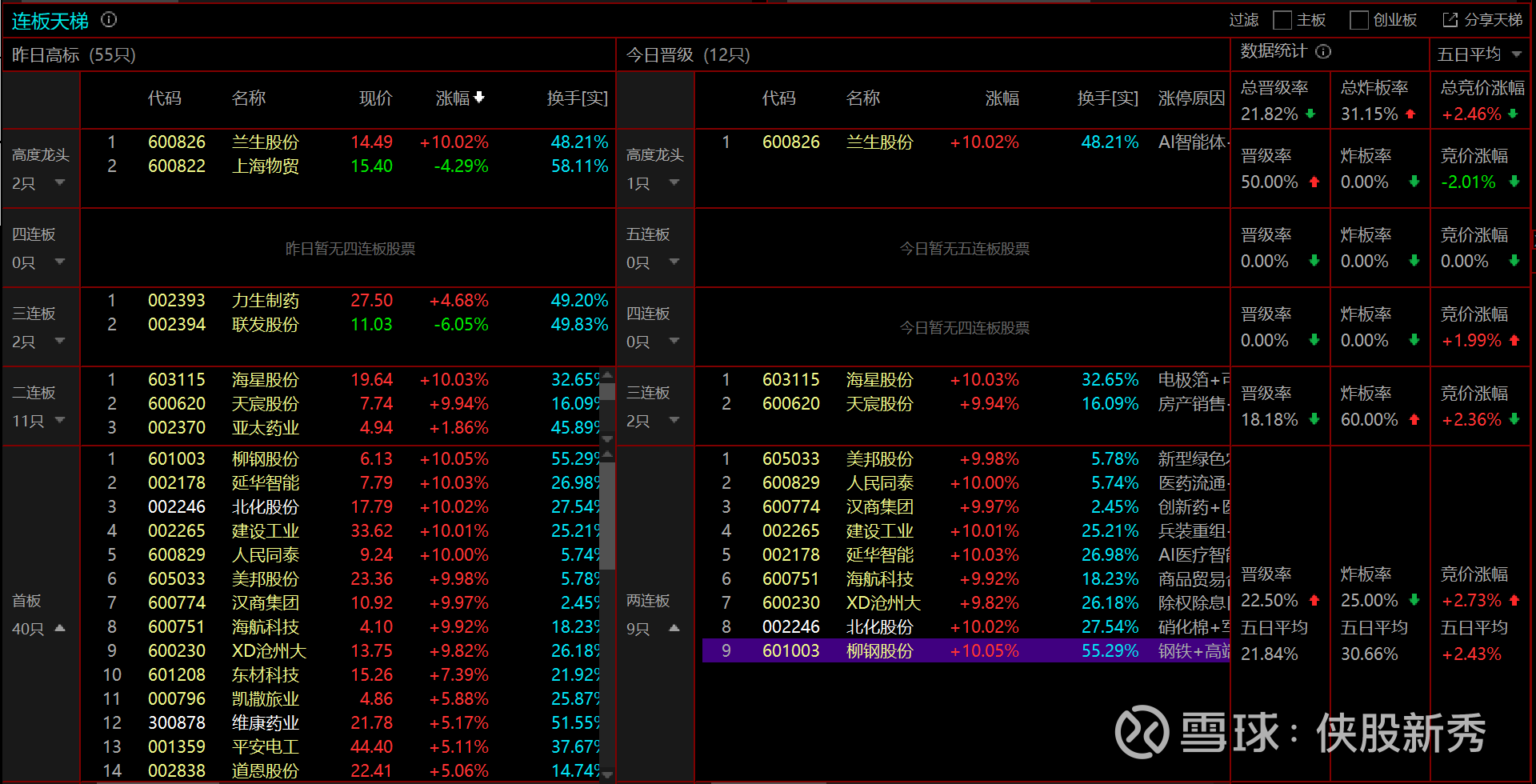Select the 东材科技 row
Viewport: 1536px width, 784px height.
(x=342, y=675)
